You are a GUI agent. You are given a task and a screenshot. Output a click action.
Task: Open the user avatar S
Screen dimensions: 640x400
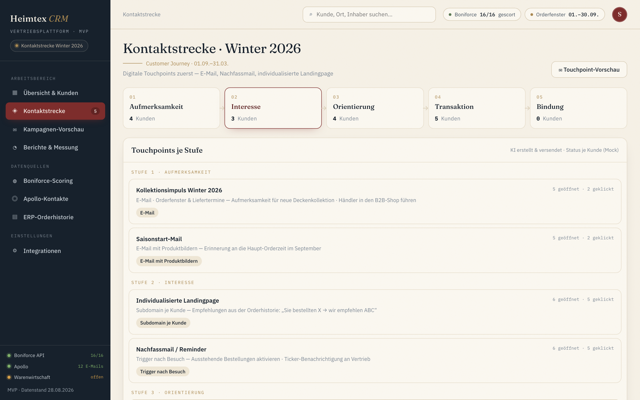tap(619, 14)
